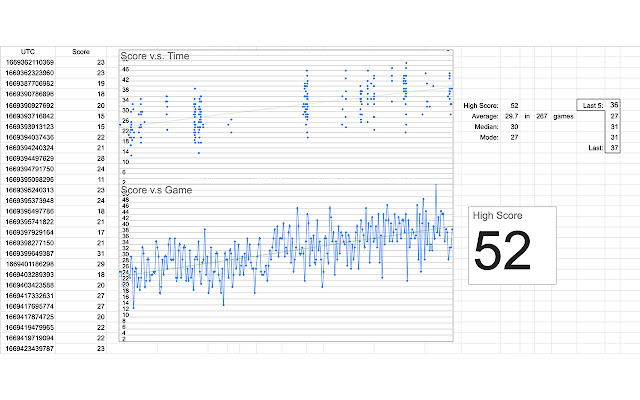Click the Score v.s Game line chart
The height and width of the screenshot is (400, 640).
[286, 263]
